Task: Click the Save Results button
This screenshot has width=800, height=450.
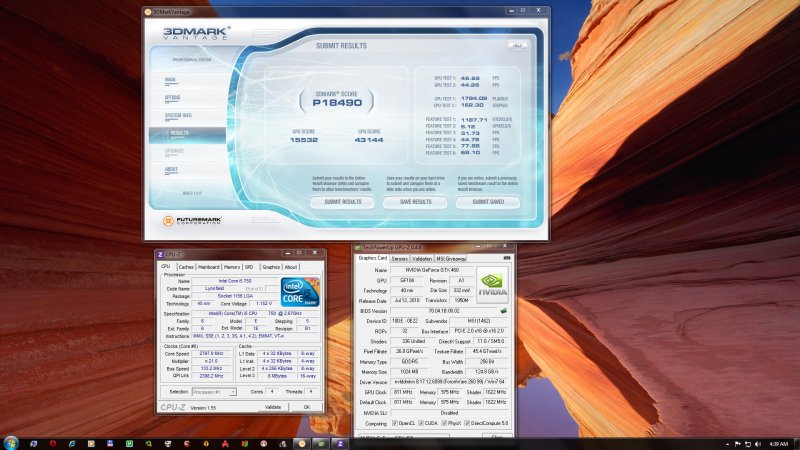Action: [415, 202]
